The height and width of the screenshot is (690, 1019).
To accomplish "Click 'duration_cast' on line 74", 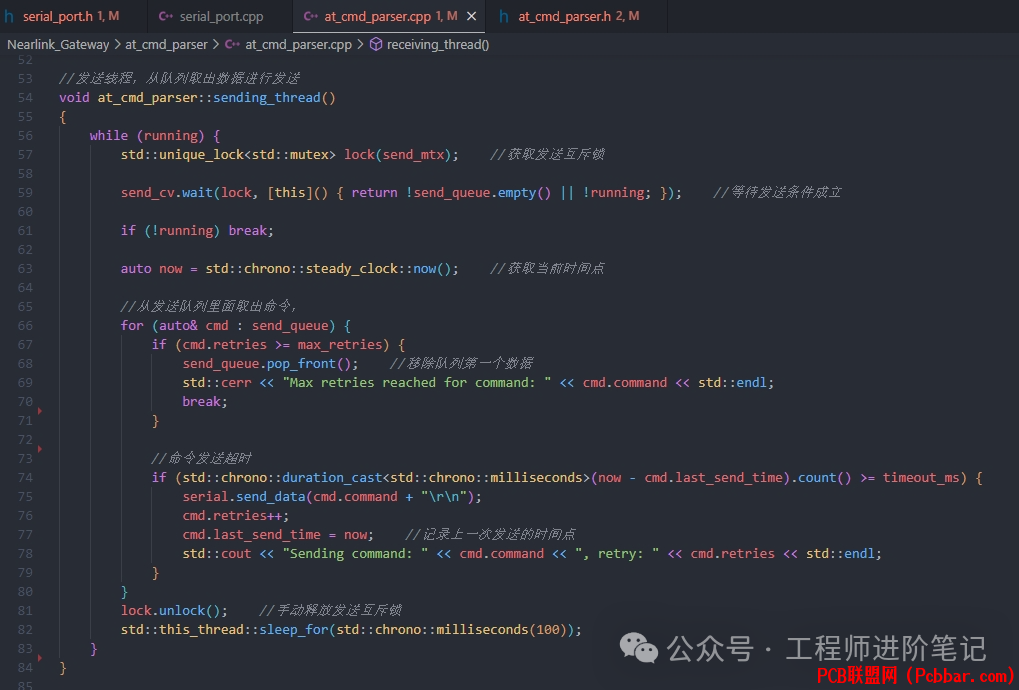I will point(332,478).
